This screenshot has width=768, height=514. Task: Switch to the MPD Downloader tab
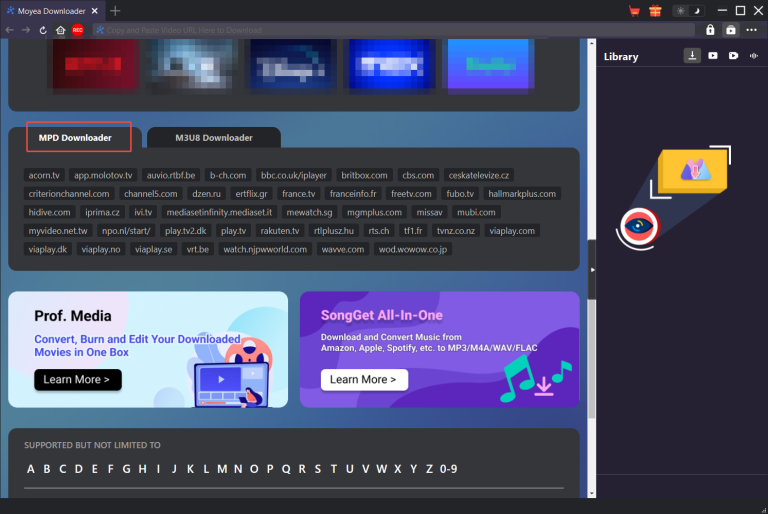(75, 138)
